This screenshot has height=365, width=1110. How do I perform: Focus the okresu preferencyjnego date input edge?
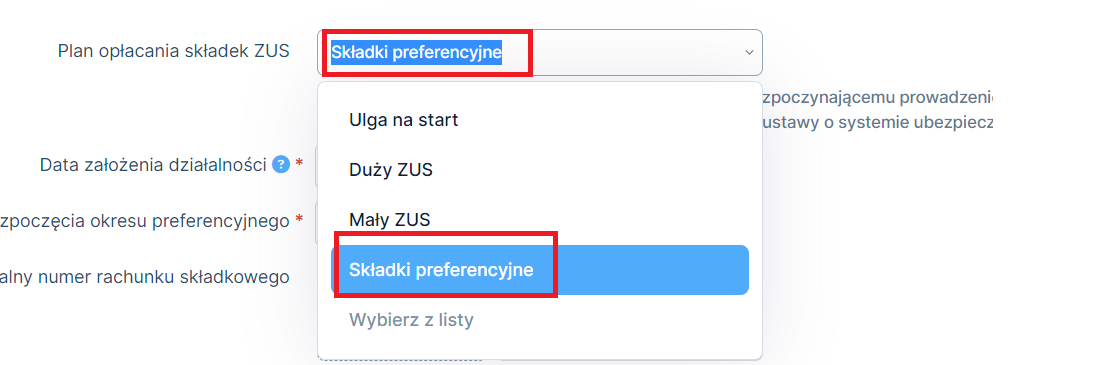316,221
